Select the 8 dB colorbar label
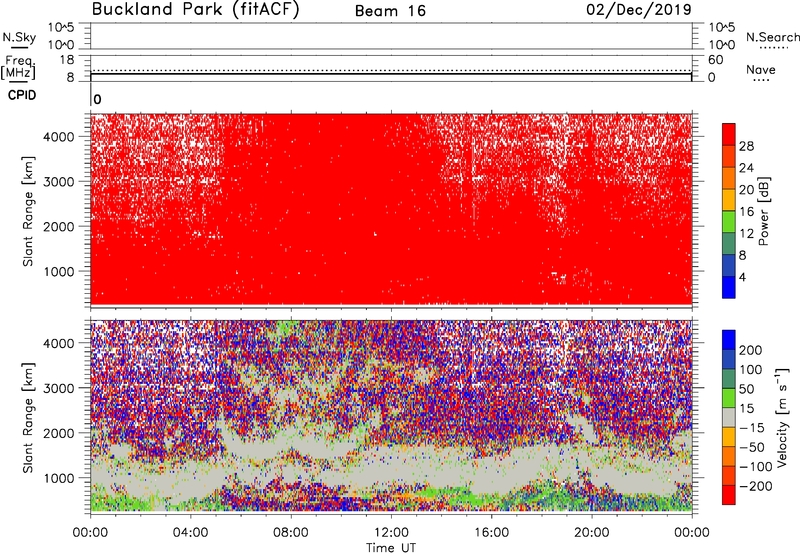Screen dimensions: 800x554 pos(742,255)
